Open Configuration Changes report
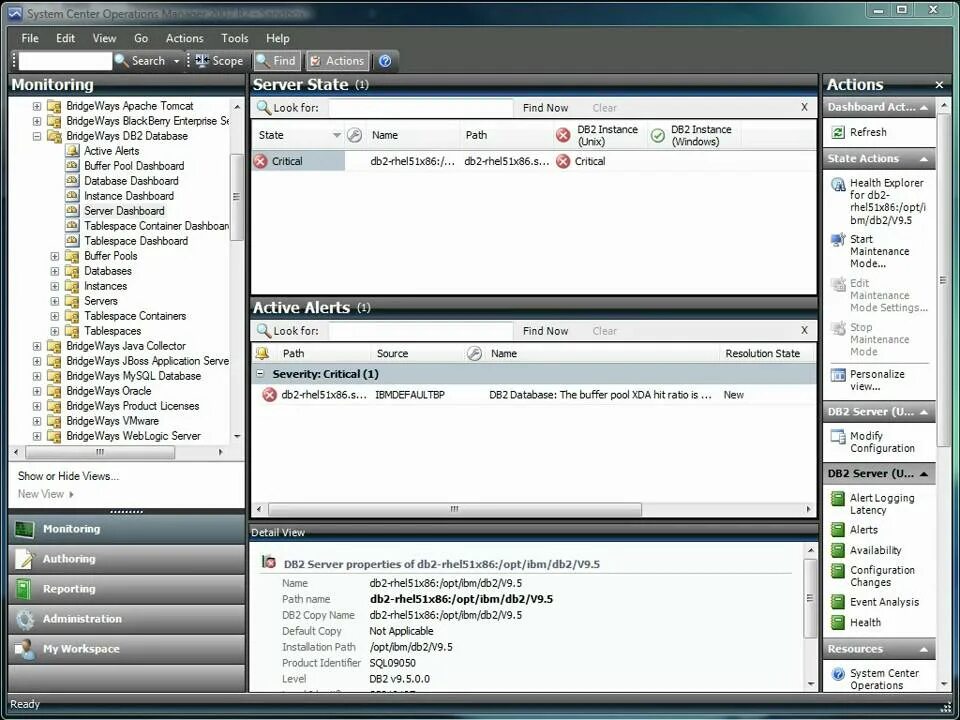Viewport: 960px width, 720px height. click(x=872, y=576)
